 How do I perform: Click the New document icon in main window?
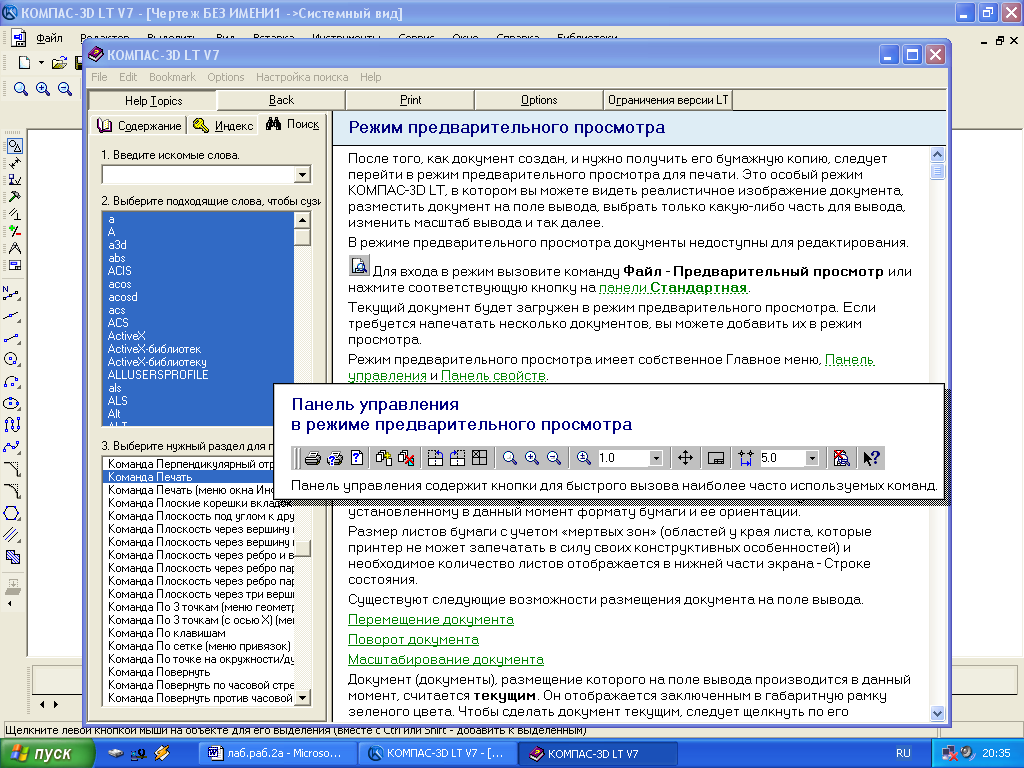point(24,63)
